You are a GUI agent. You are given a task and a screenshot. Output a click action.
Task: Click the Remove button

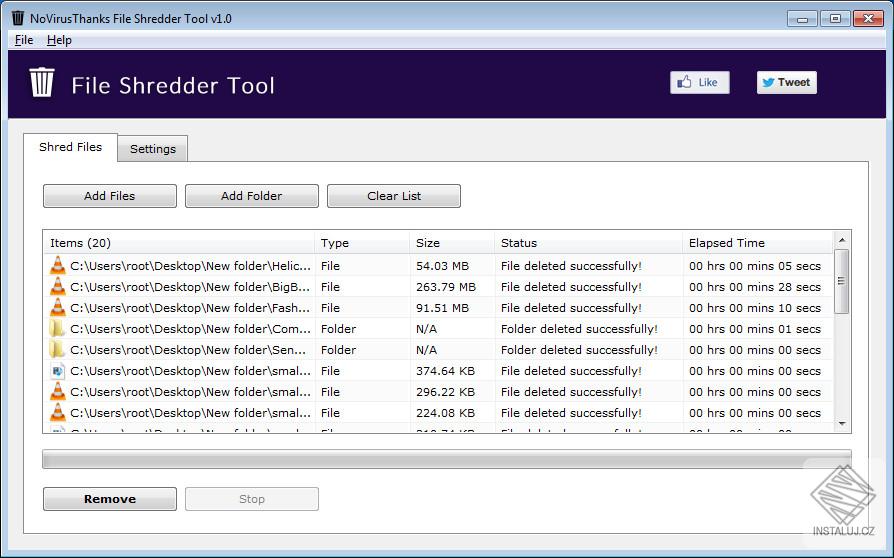pos(109,499)
